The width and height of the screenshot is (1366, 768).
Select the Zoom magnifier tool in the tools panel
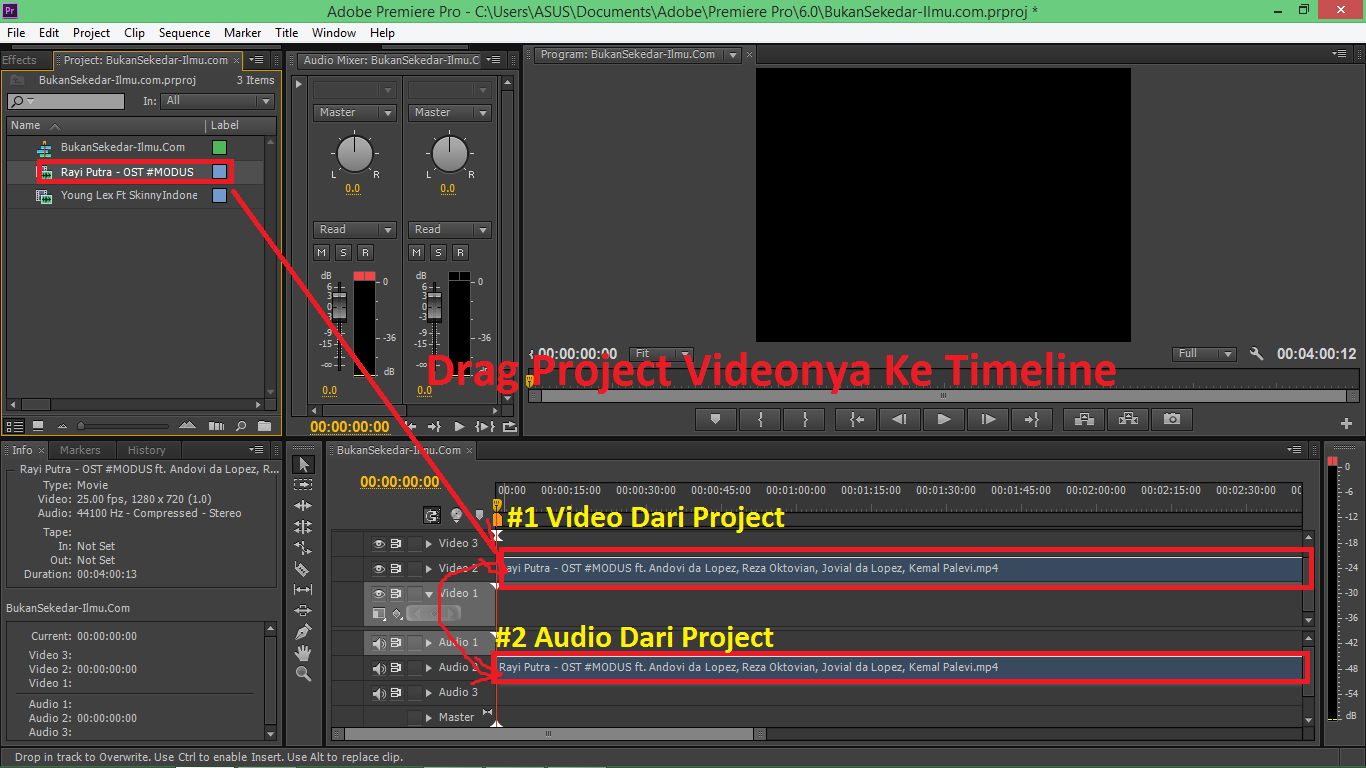click(303, 674)
